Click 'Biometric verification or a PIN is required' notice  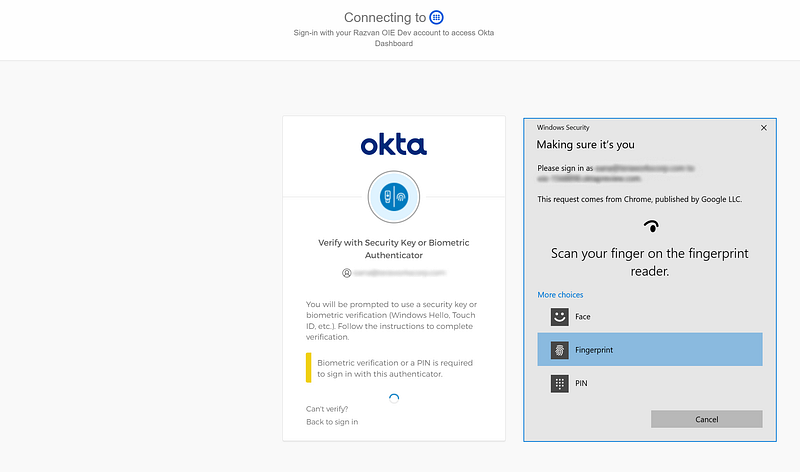click(395, 368)
